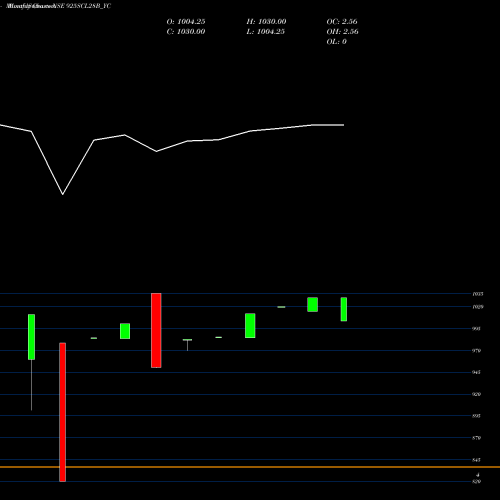Click the 820 price axis label
This screenshot has width=500, height=500.
(x=476, y=482)
